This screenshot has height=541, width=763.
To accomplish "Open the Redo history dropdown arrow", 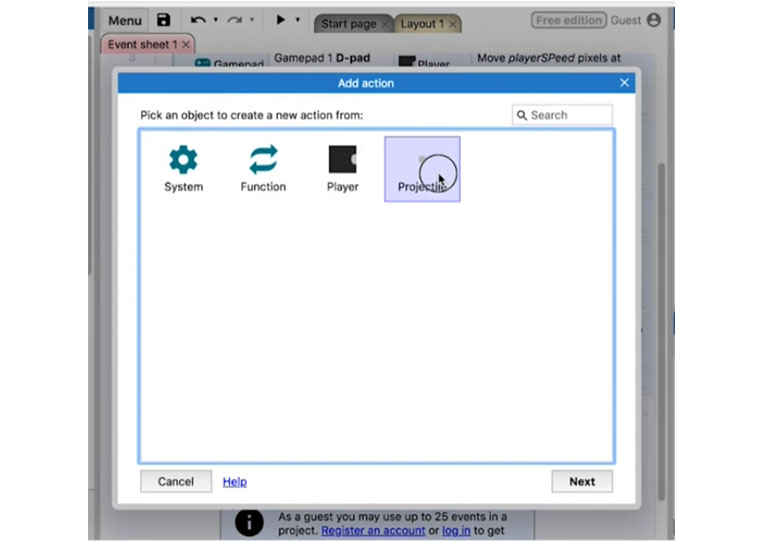I will (252, 20).
